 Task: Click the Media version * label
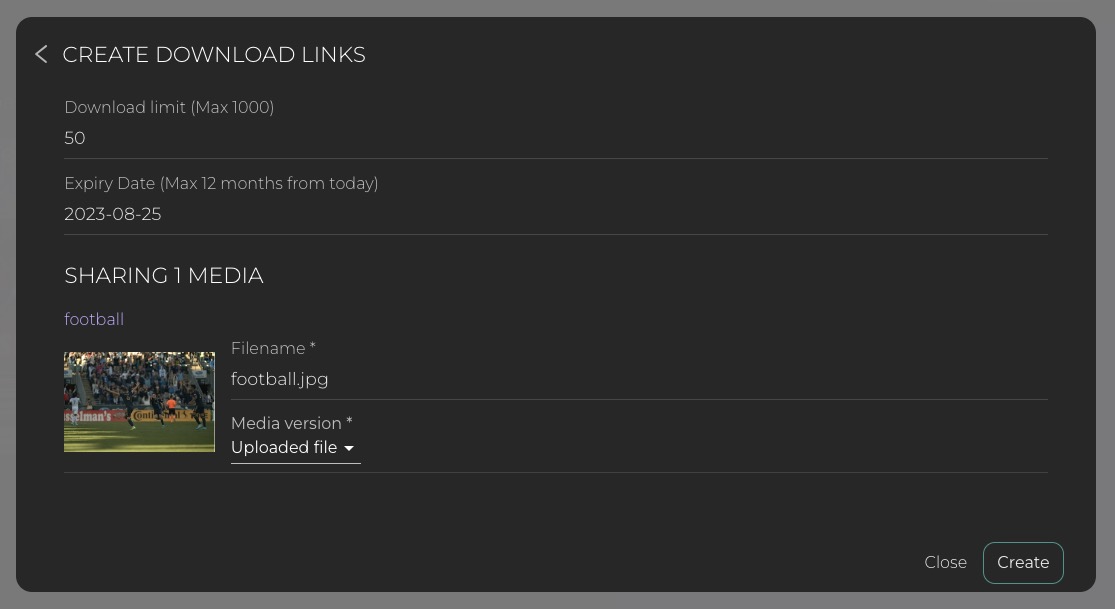pos(286,423)
